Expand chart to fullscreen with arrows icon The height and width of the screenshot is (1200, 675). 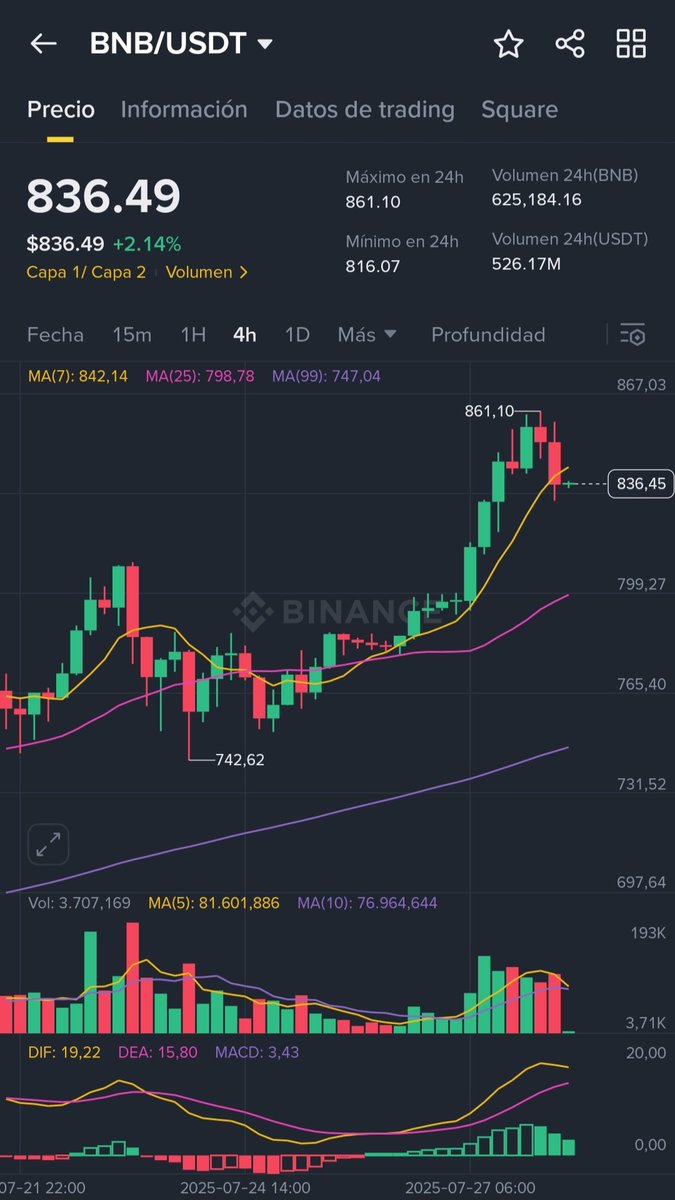coord(47,845)
